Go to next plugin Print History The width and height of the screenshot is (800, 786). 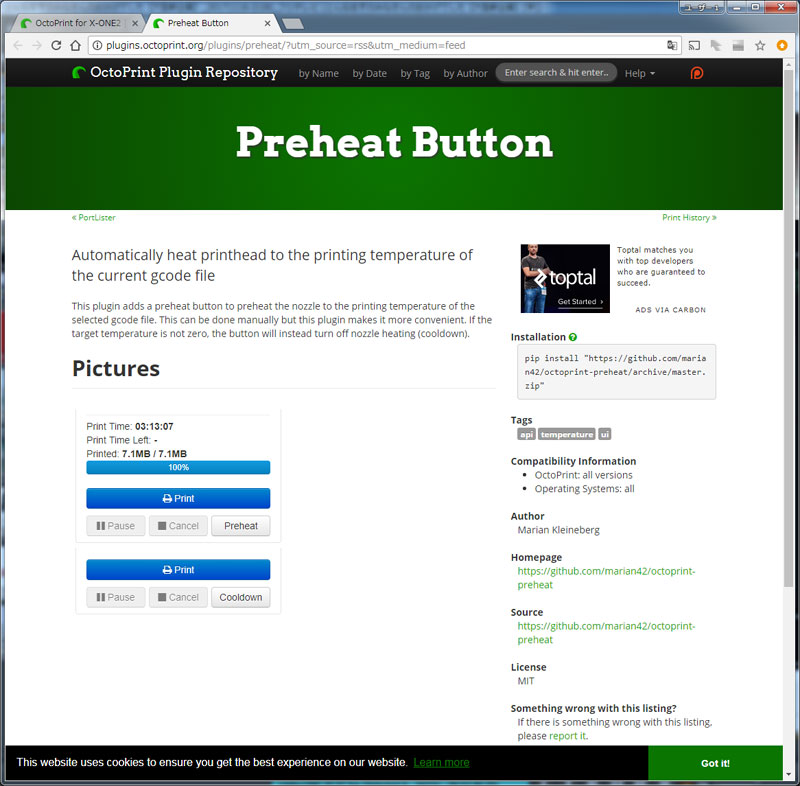pyautogui.click(x=689, y=218)
